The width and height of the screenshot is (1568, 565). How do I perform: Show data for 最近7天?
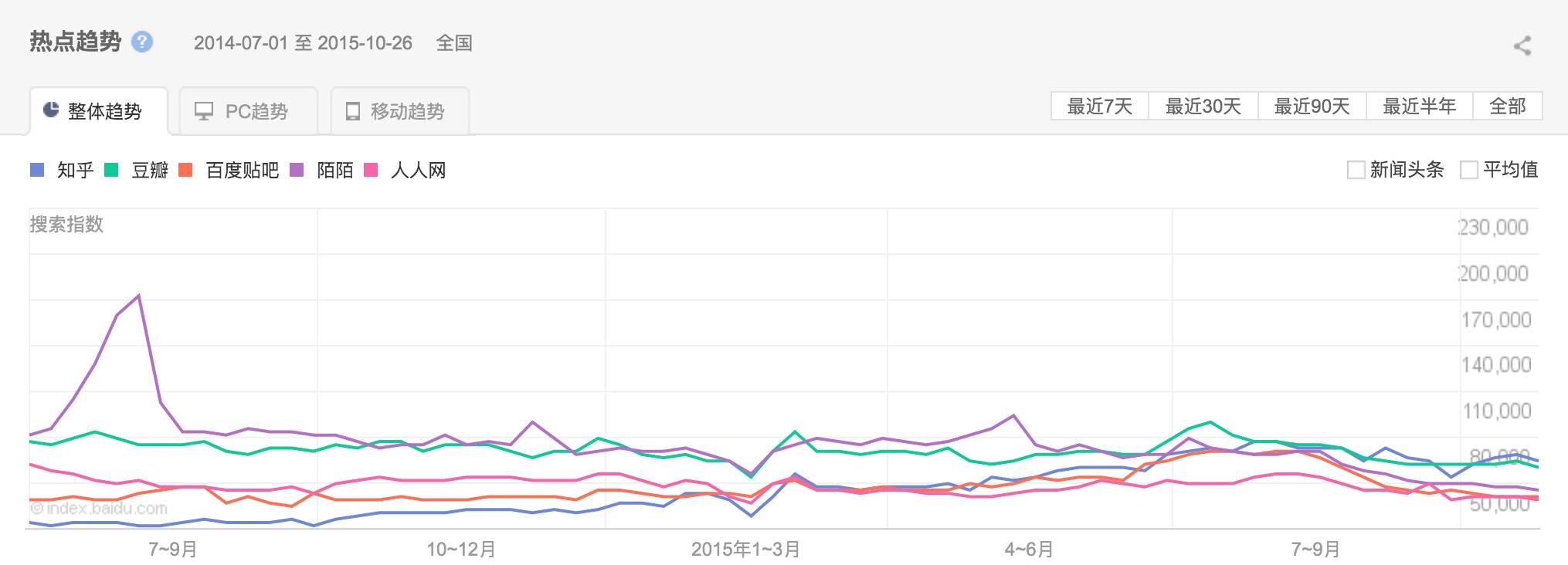point(1099,106)
